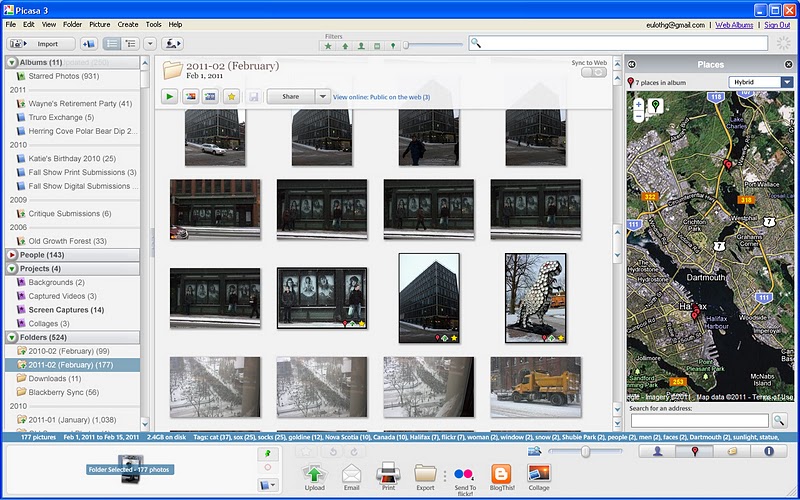
Task: Create a new album with the plus icon
Action: coord(89,44)
